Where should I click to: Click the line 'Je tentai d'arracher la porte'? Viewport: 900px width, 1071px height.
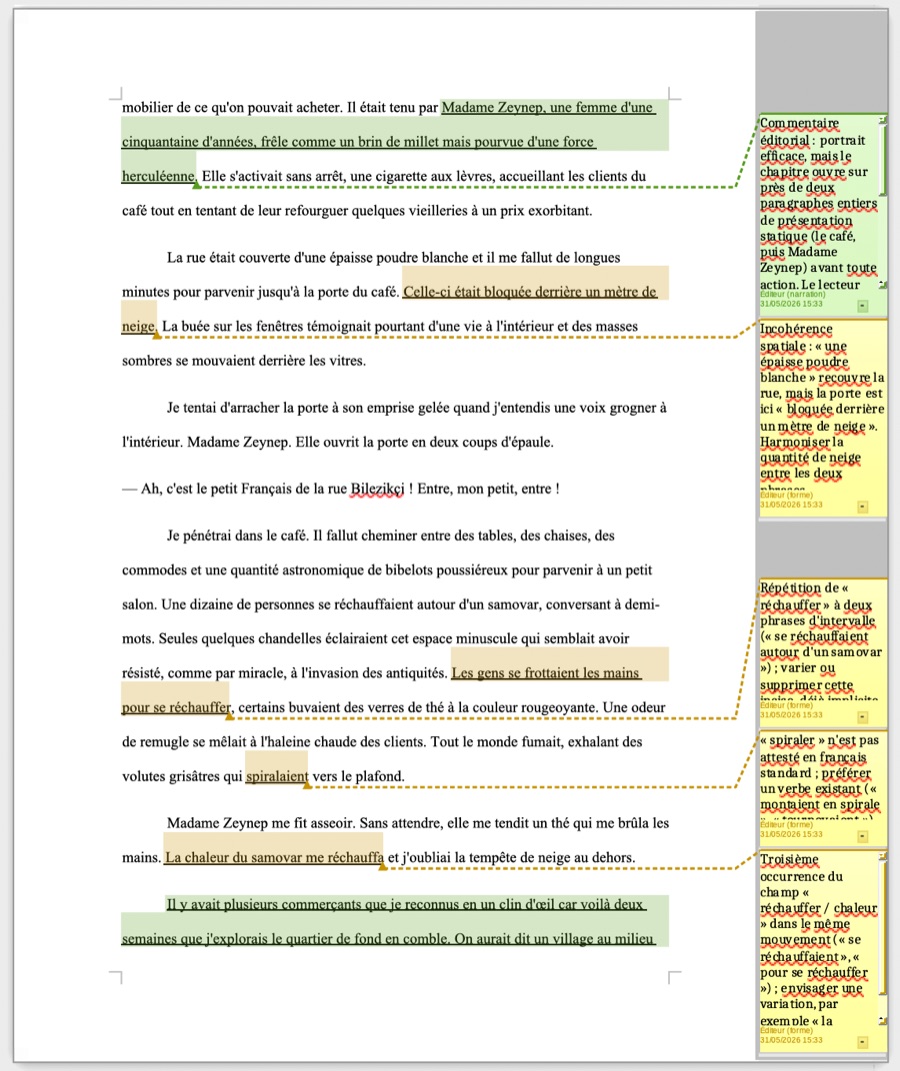(417, 408)
